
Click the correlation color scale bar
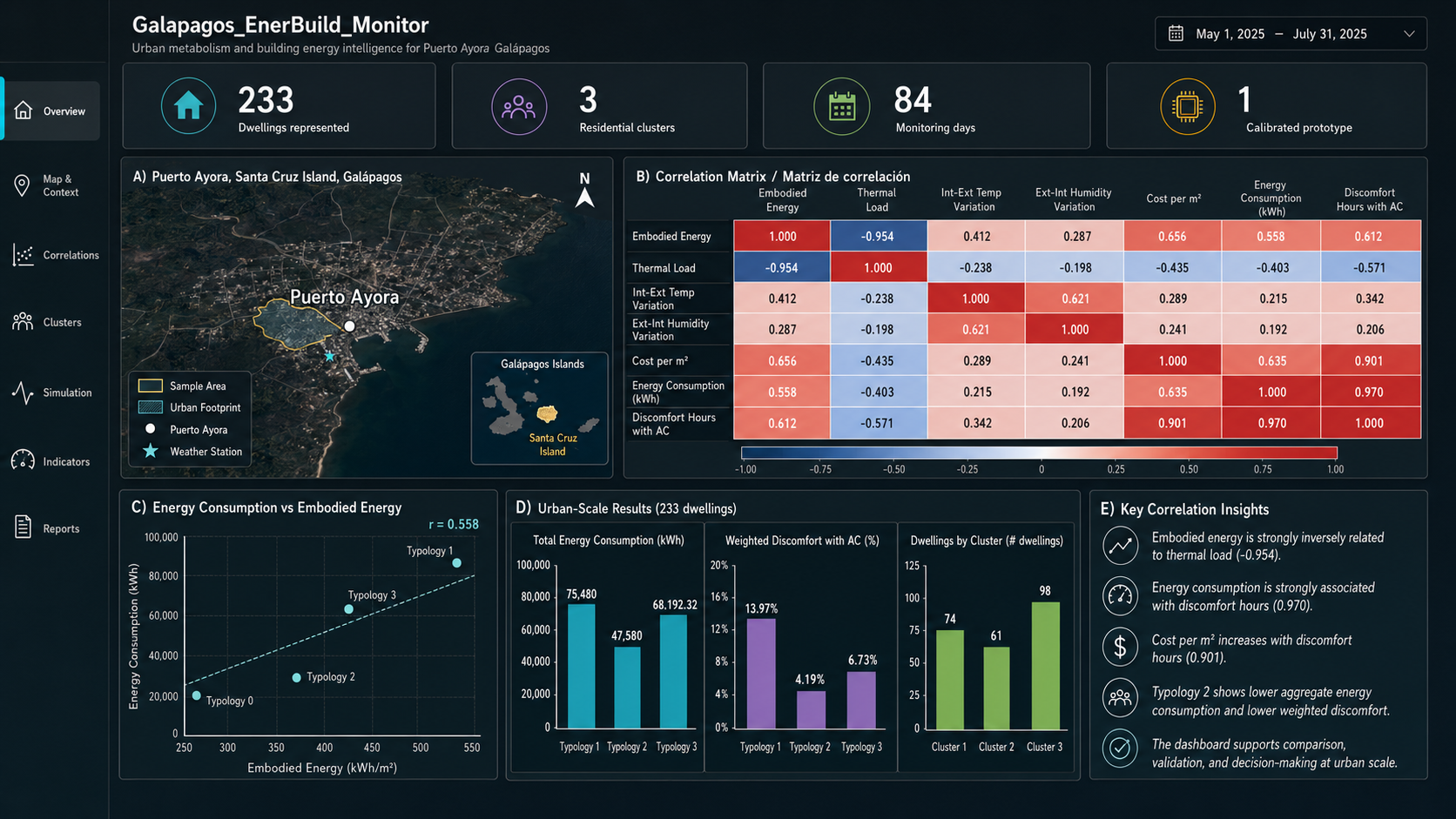tap(1039, 453)
